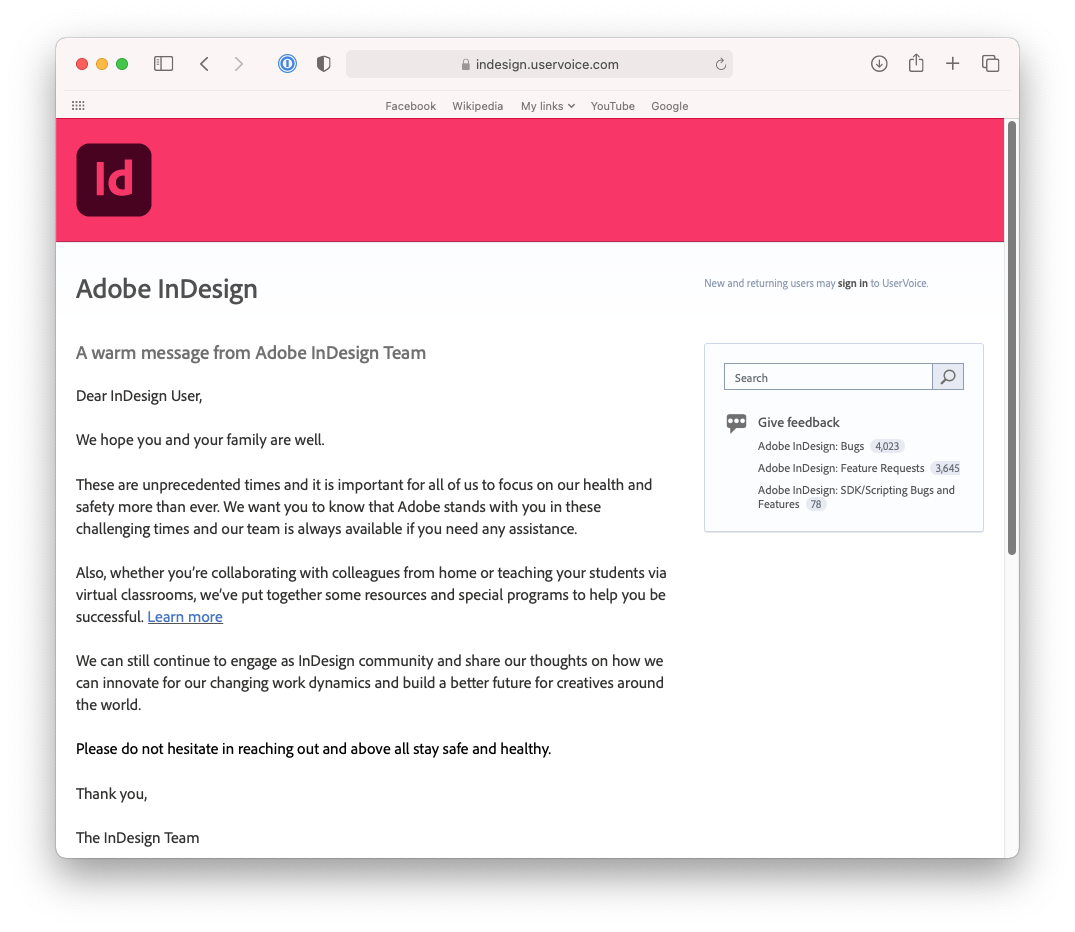Open the Wikipedia bookmark
The width and height of the screenshot is (1075, 932).
(477, 106)
